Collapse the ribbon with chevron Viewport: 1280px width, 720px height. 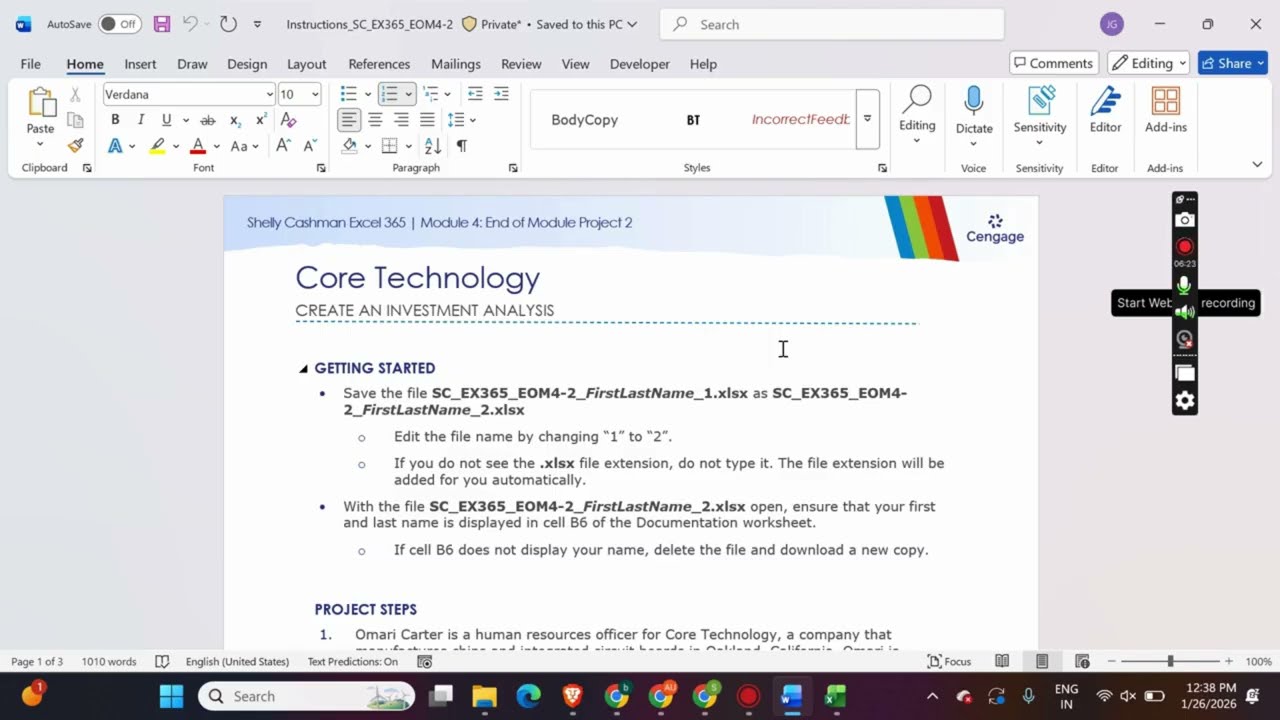tap(1257, 164)
